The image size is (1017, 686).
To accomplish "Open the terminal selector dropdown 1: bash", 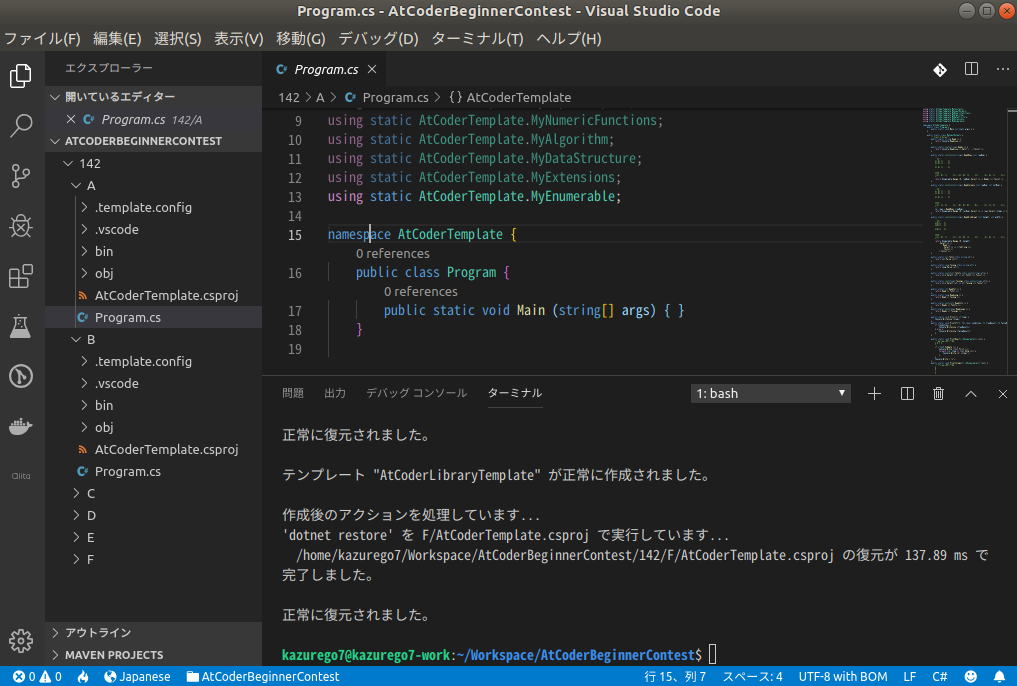I will (771, 394).
